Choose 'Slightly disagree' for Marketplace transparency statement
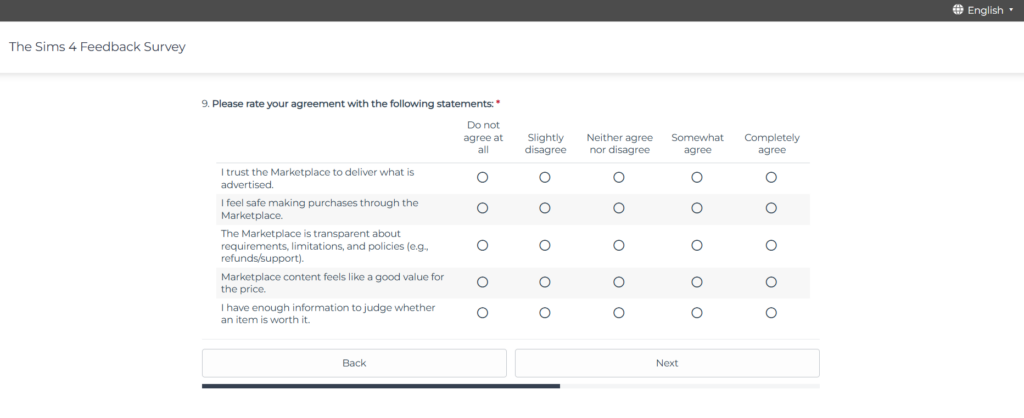The image size is (1024, 418). pos(545,246)
